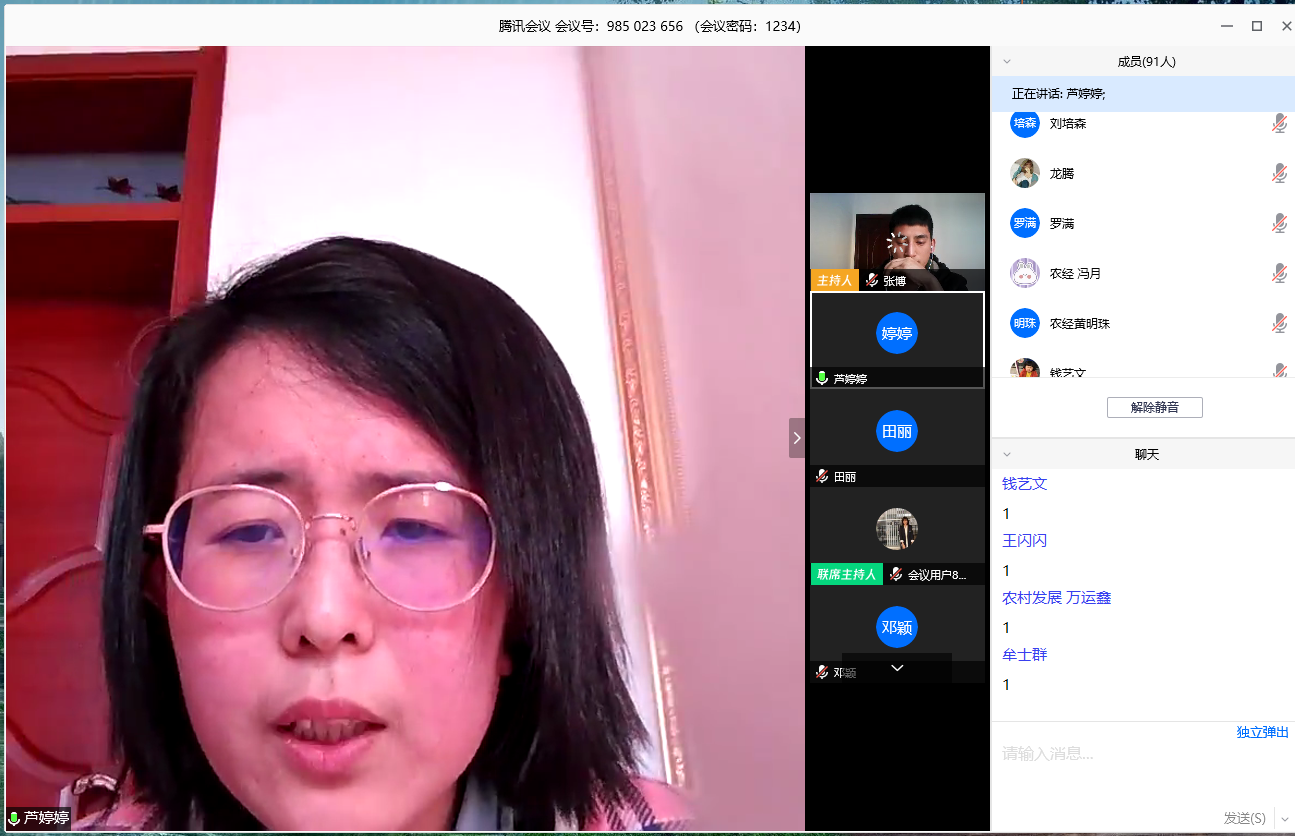Hide the side video strip with arrow
1295x836 pixels.
pyautogui.click(x=796, y=438)
